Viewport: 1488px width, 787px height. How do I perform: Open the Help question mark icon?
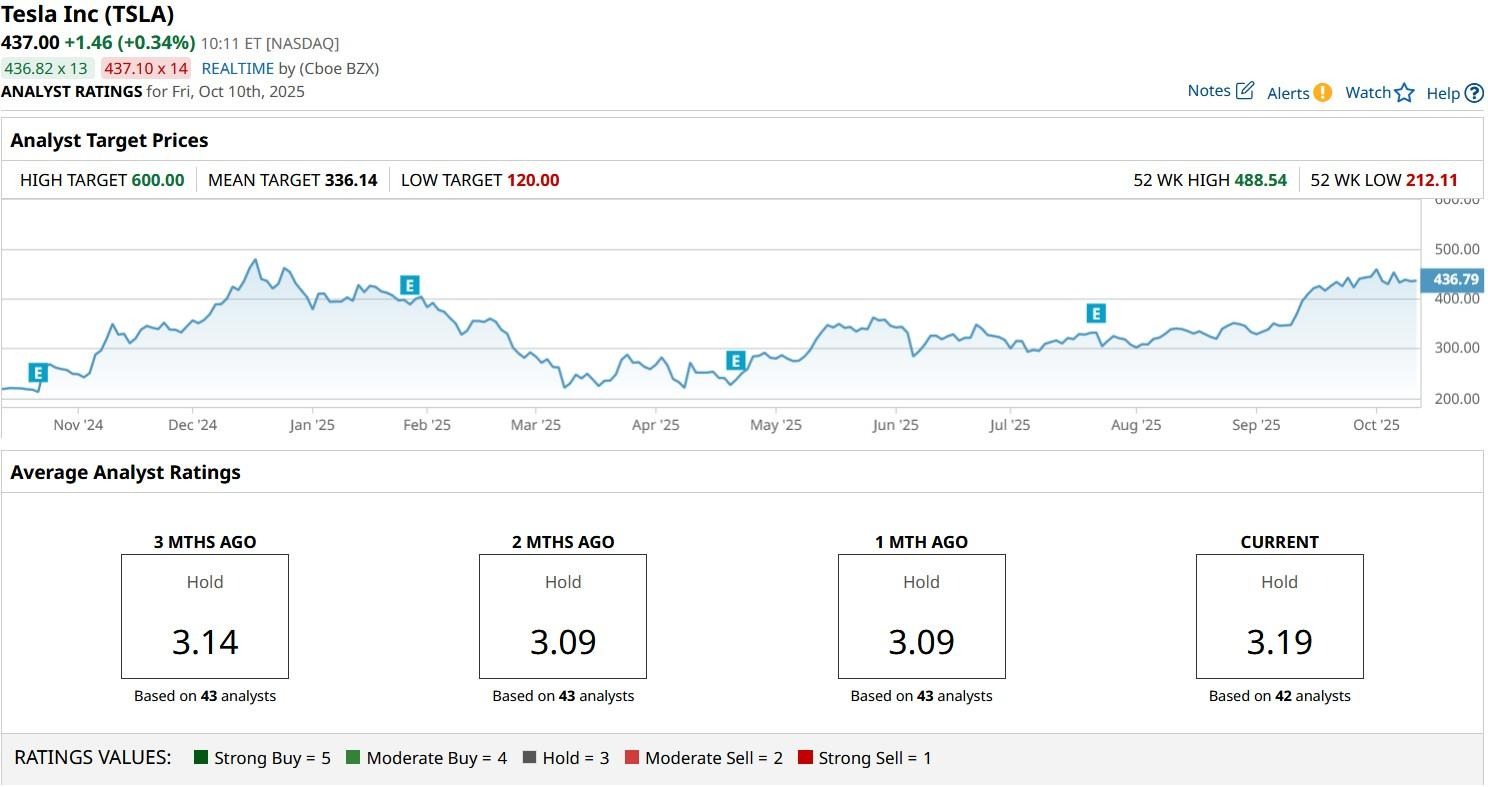click(x=1474, y=93)
